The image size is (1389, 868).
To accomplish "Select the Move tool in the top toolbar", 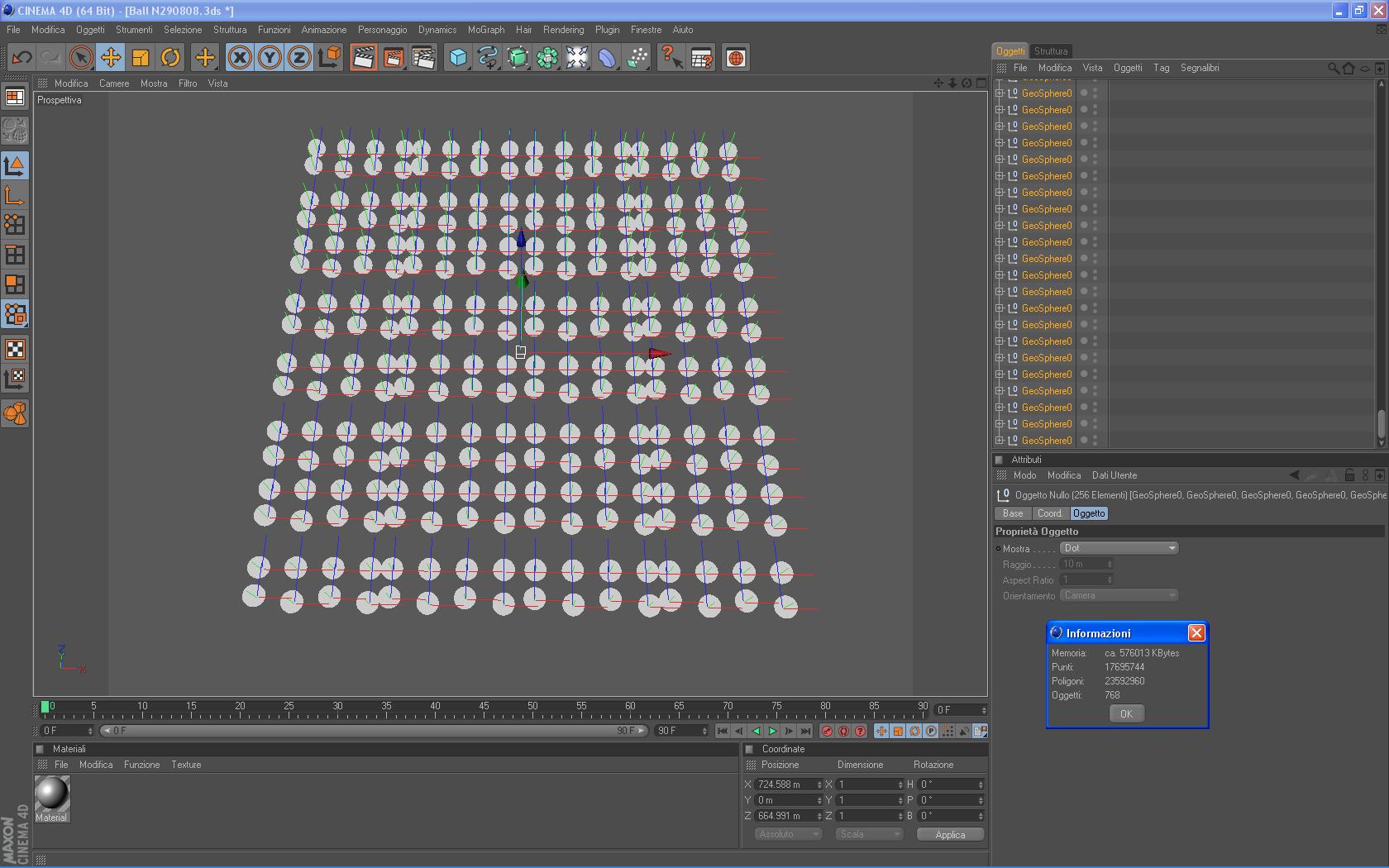I will (x=111, y=58).
